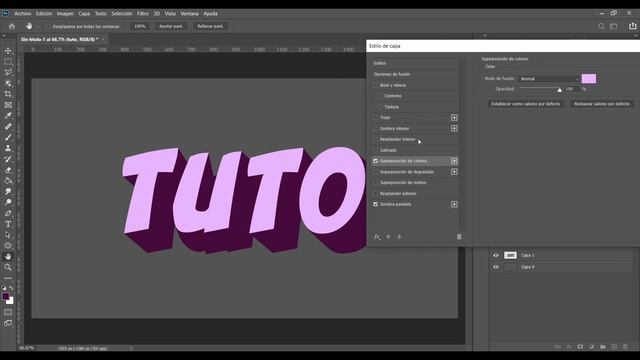Select the Zoom tool in toolbar
This screenshot has height=360, width=640.
[x=8, y=267]
